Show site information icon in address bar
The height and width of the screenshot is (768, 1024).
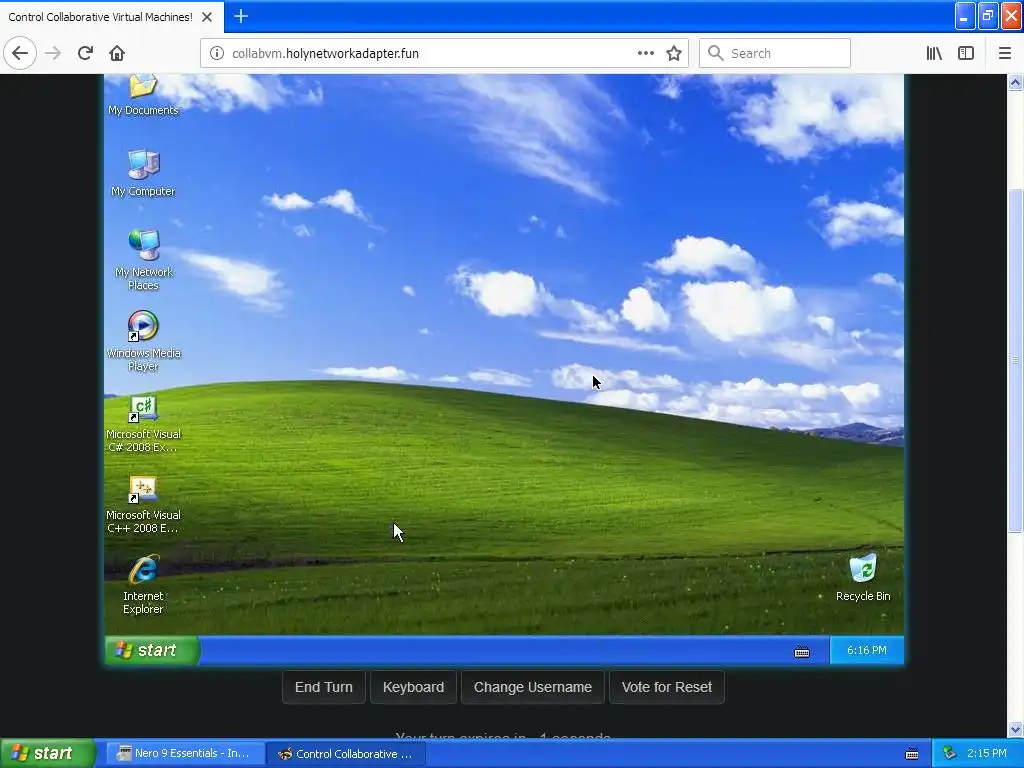point(216,53)
